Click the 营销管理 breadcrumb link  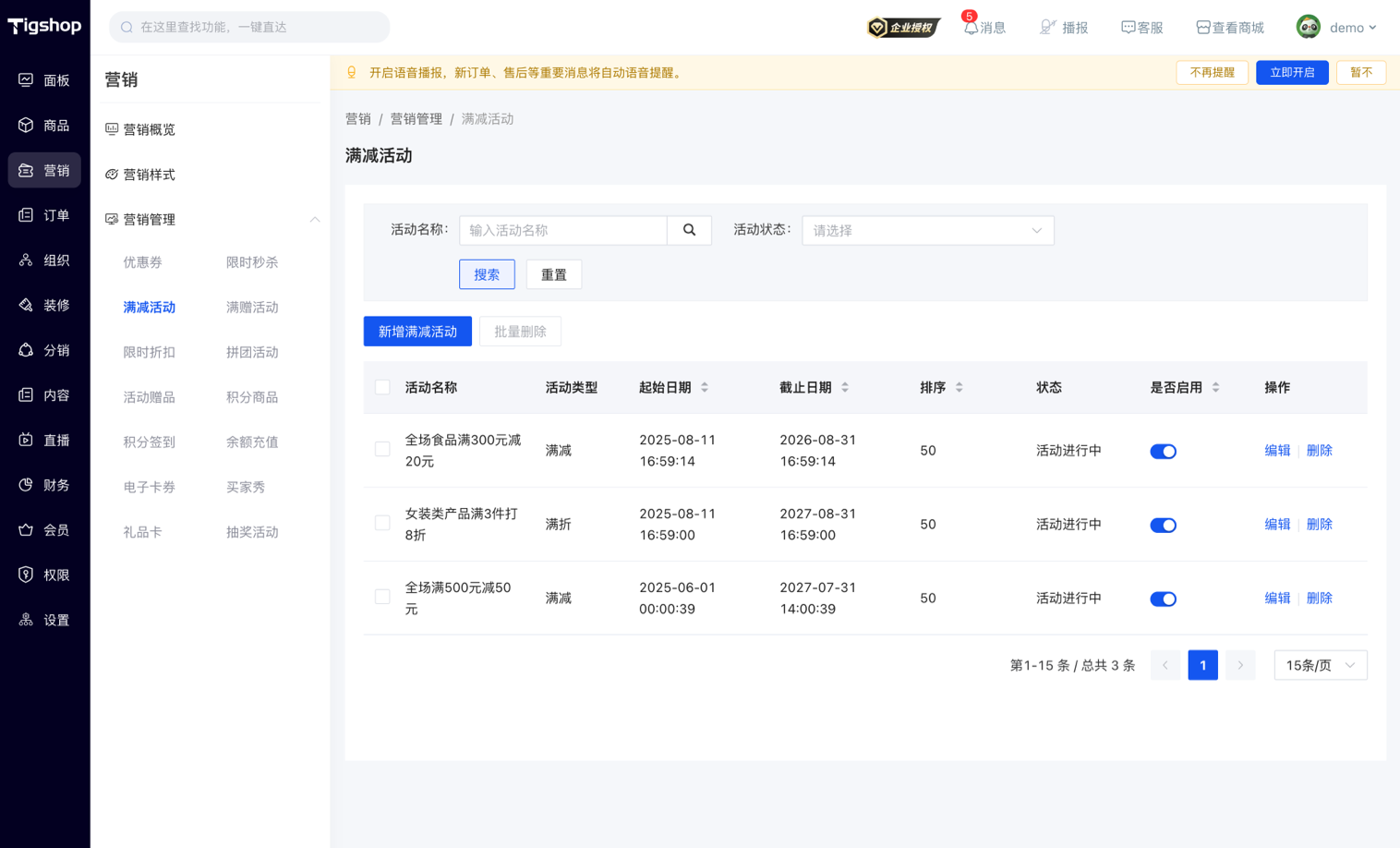point(416,119)
